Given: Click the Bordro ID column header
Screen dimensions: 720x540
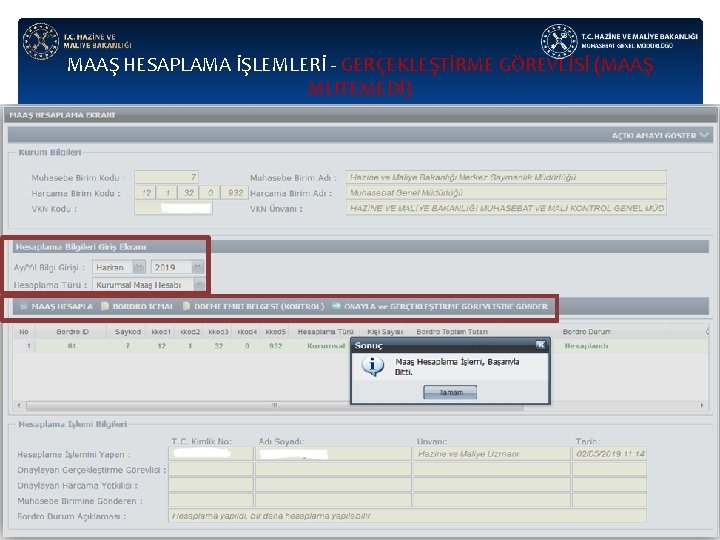Looking at the screenshot, I should [x=72, y=332].
